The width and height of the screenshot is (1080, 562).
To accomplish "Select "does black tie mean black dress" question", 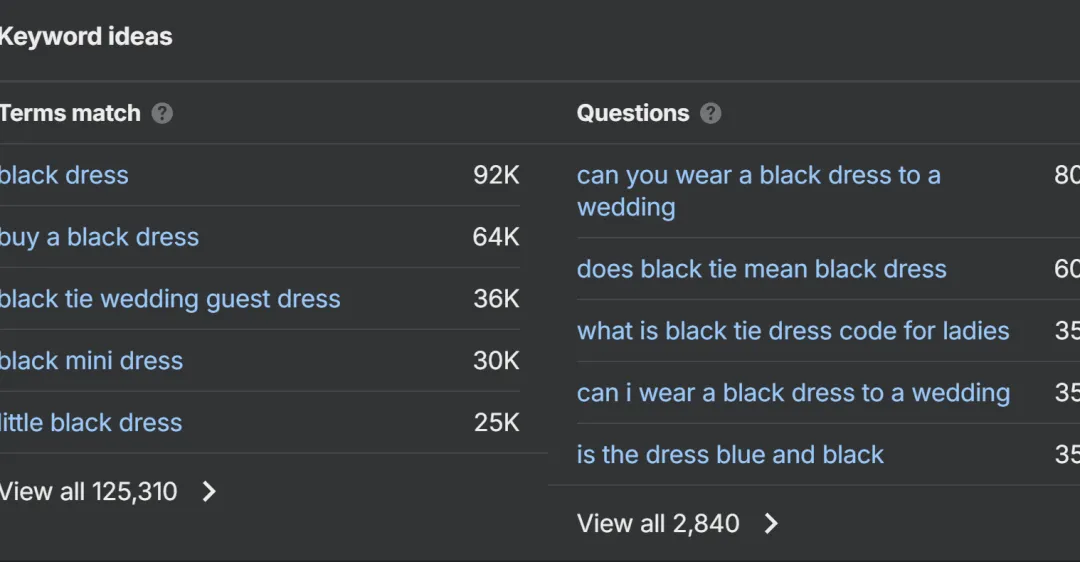I will [761, 269].
